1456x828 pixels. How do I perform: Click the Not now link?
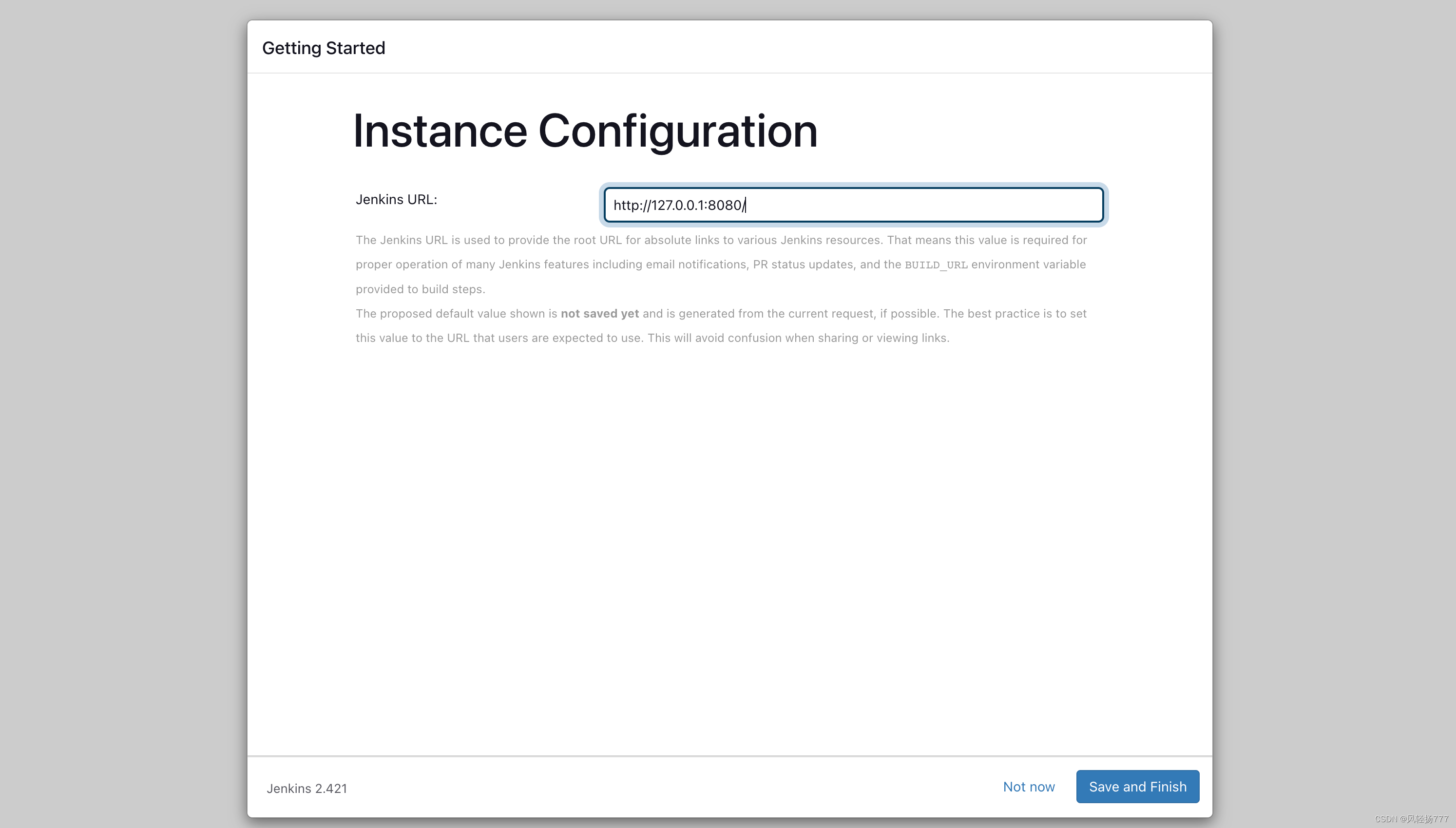pyautogui.click(x=1029, y=787)
